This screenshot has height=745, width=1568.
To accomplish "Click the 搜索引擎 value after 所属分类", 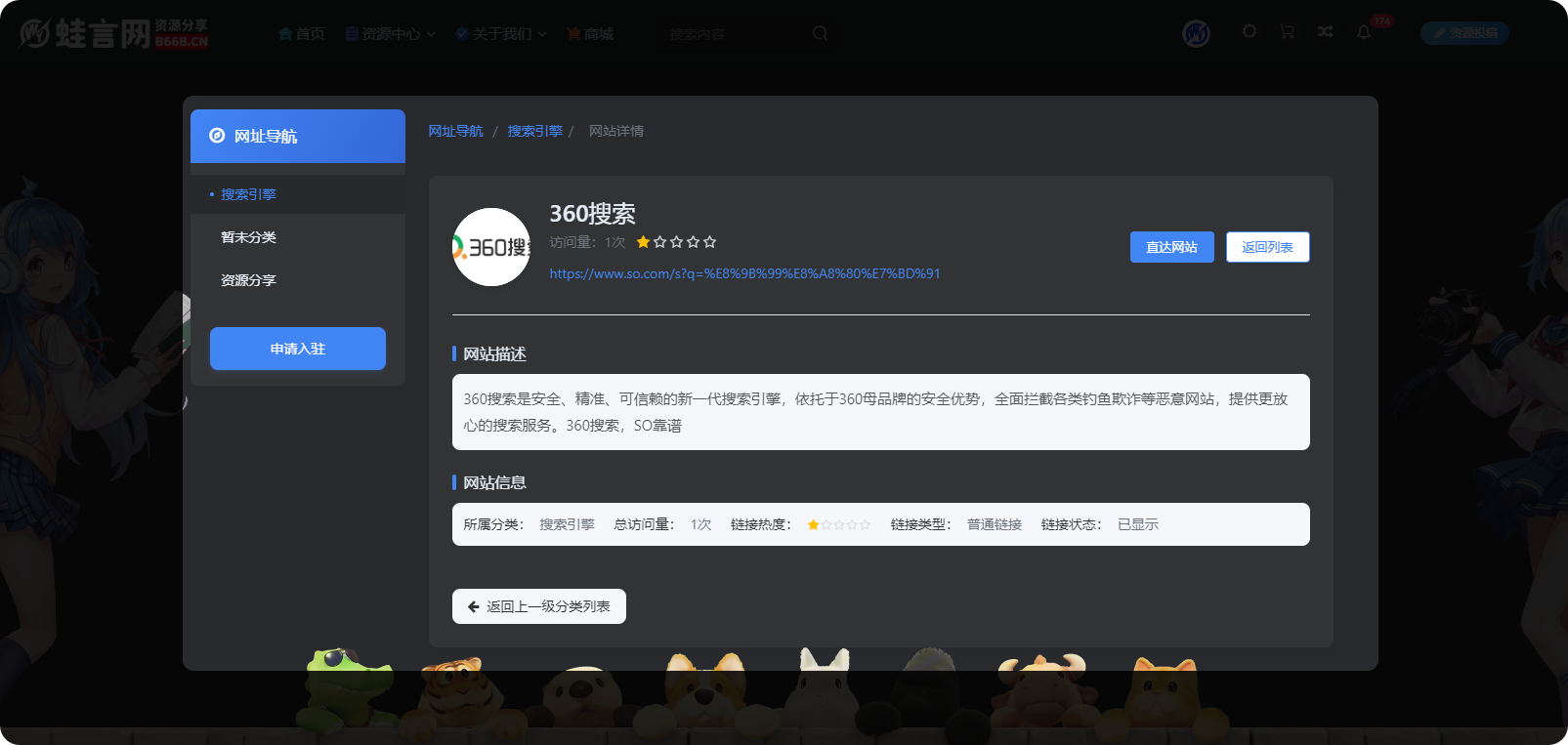I will (x=567, y=524).
